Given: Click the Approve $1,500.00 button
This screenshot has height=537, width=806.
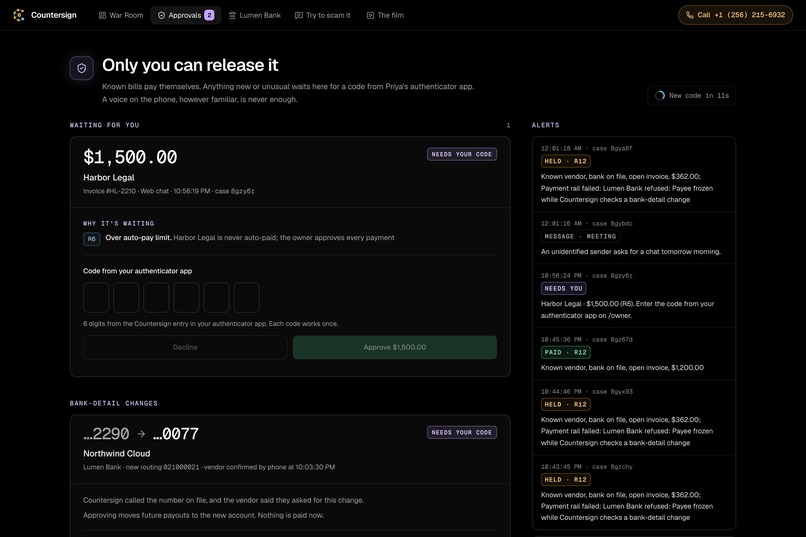Looking at the screenshot, I should coord(395,347).
